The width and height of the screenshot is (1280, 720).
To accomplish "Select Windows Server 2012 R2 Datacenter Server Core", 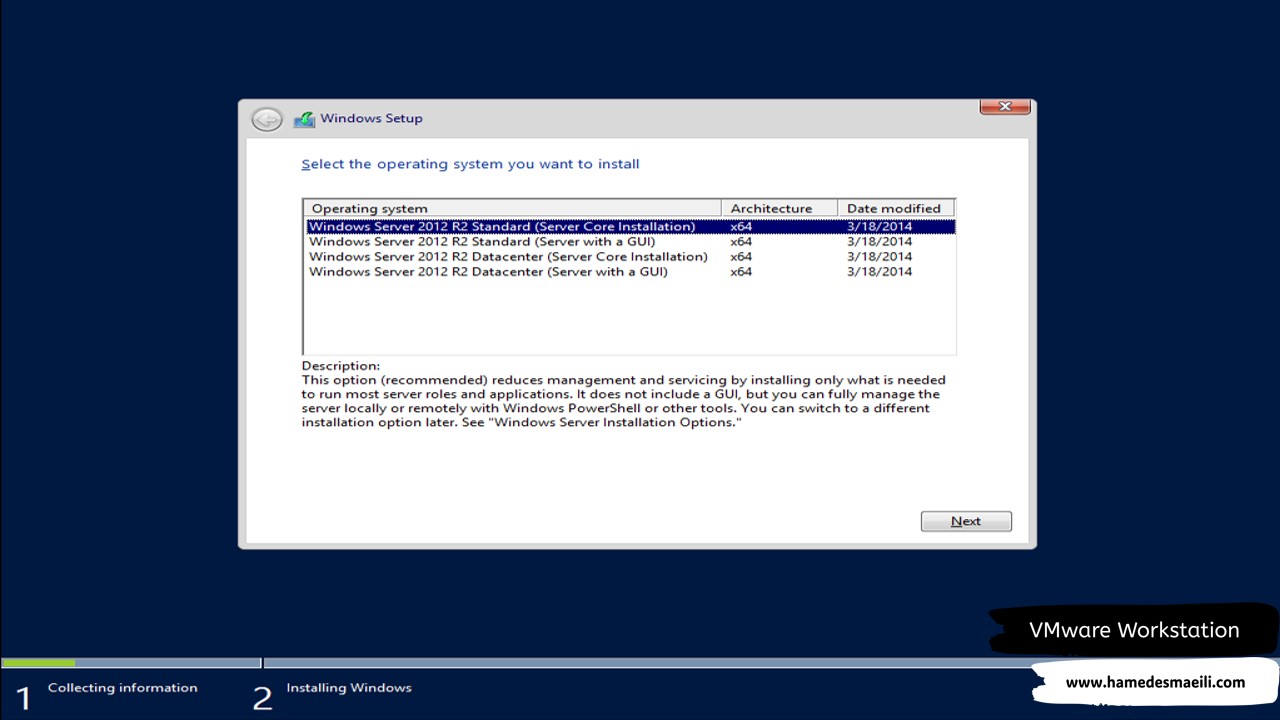I will coord(631,256).
